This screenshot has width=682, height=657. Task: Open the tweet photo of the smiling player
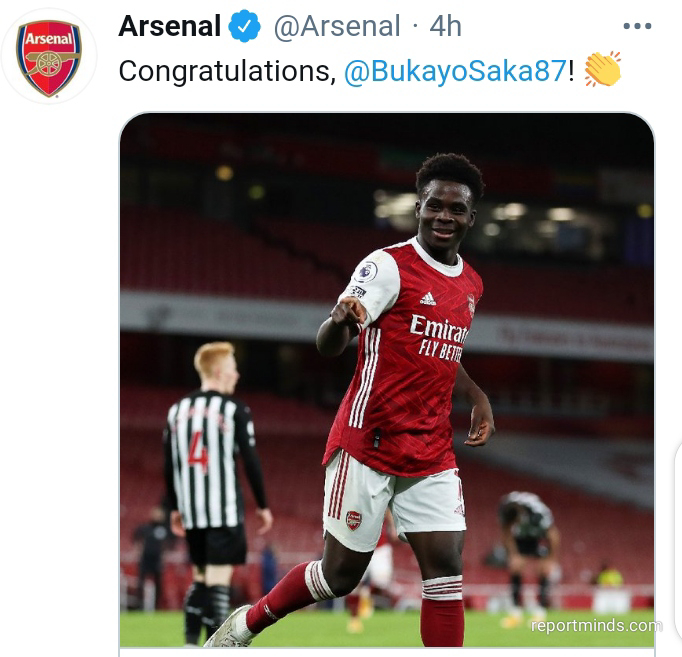point(387,380)
